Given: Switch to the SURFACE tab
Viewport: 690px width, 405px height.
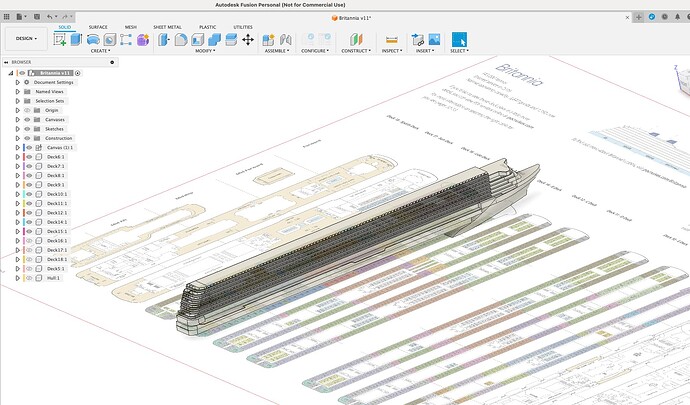Looking at the screenshot, I should point(98,27).
